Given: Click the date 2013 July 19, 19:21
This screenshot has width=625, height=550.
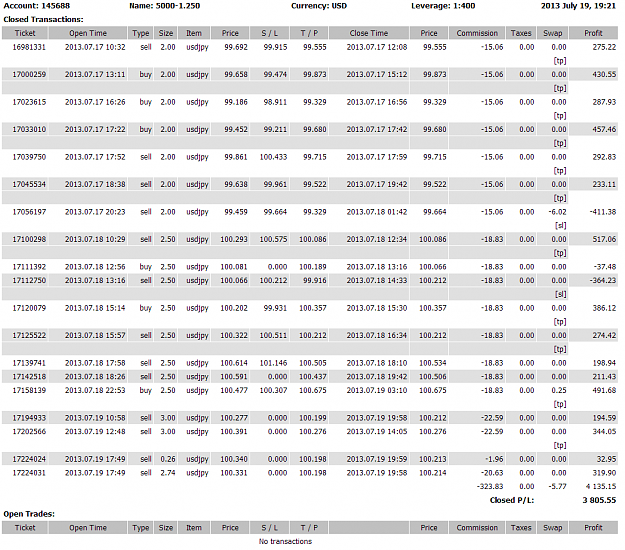Looking at the screenshot, I should point(578,6).
